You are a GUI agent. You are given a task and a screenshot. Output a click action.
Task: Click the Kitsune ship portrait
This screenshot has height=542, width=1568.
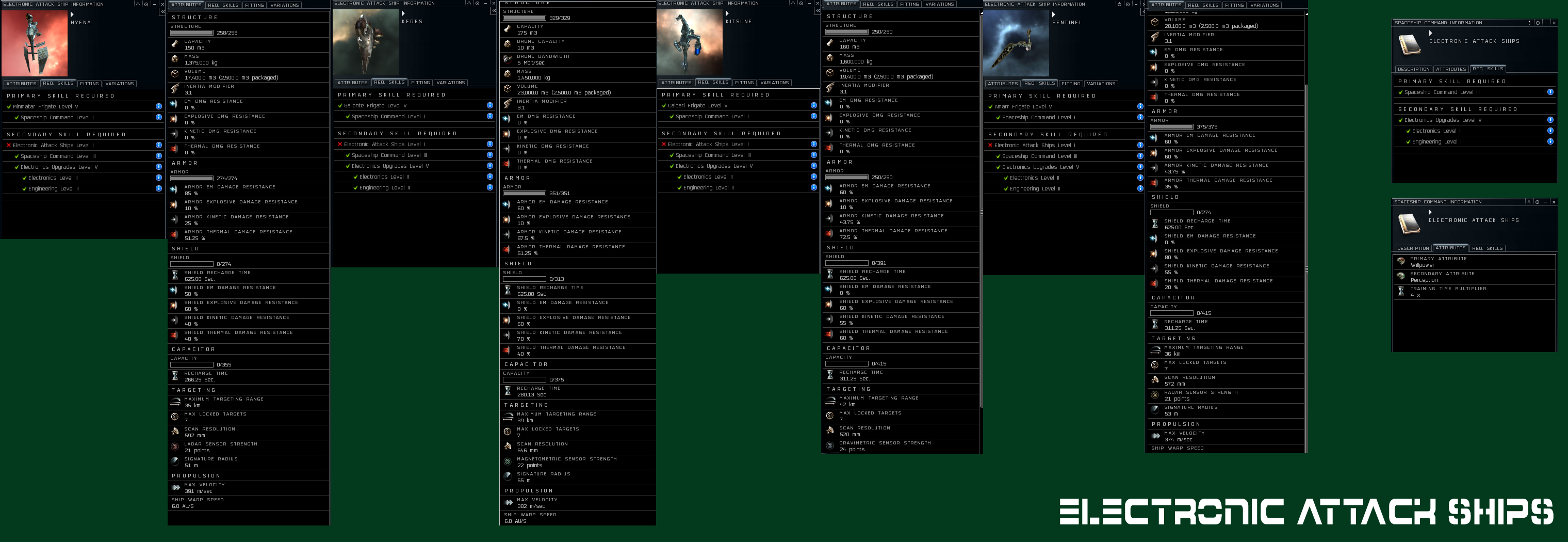690,42
